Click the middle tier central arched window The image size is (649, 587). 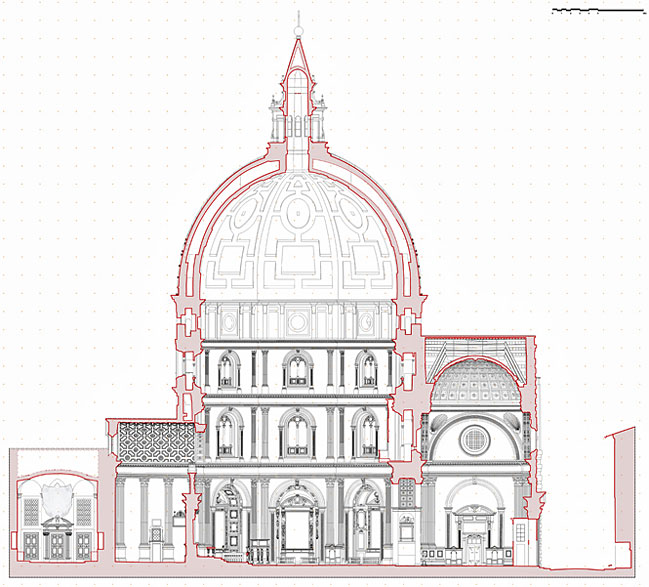pos(298,435)
